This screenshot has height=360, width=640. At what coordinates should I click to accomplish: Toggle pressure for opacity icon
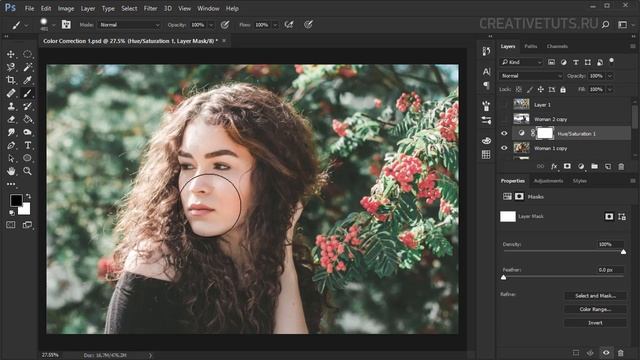click(224, 25)
